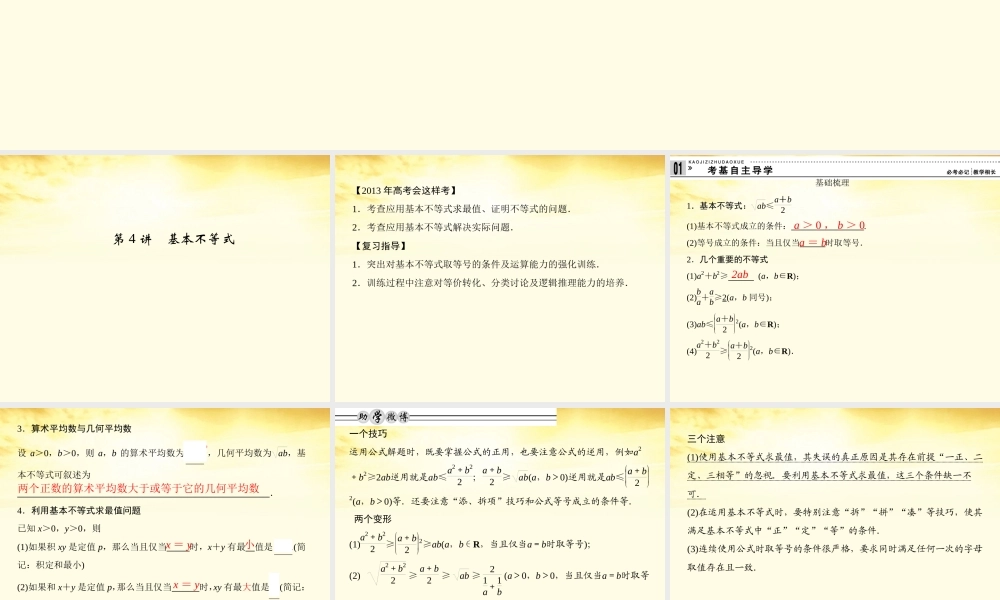Click the line '考查应用基本不等式解决实际问题'

point(433,227)
